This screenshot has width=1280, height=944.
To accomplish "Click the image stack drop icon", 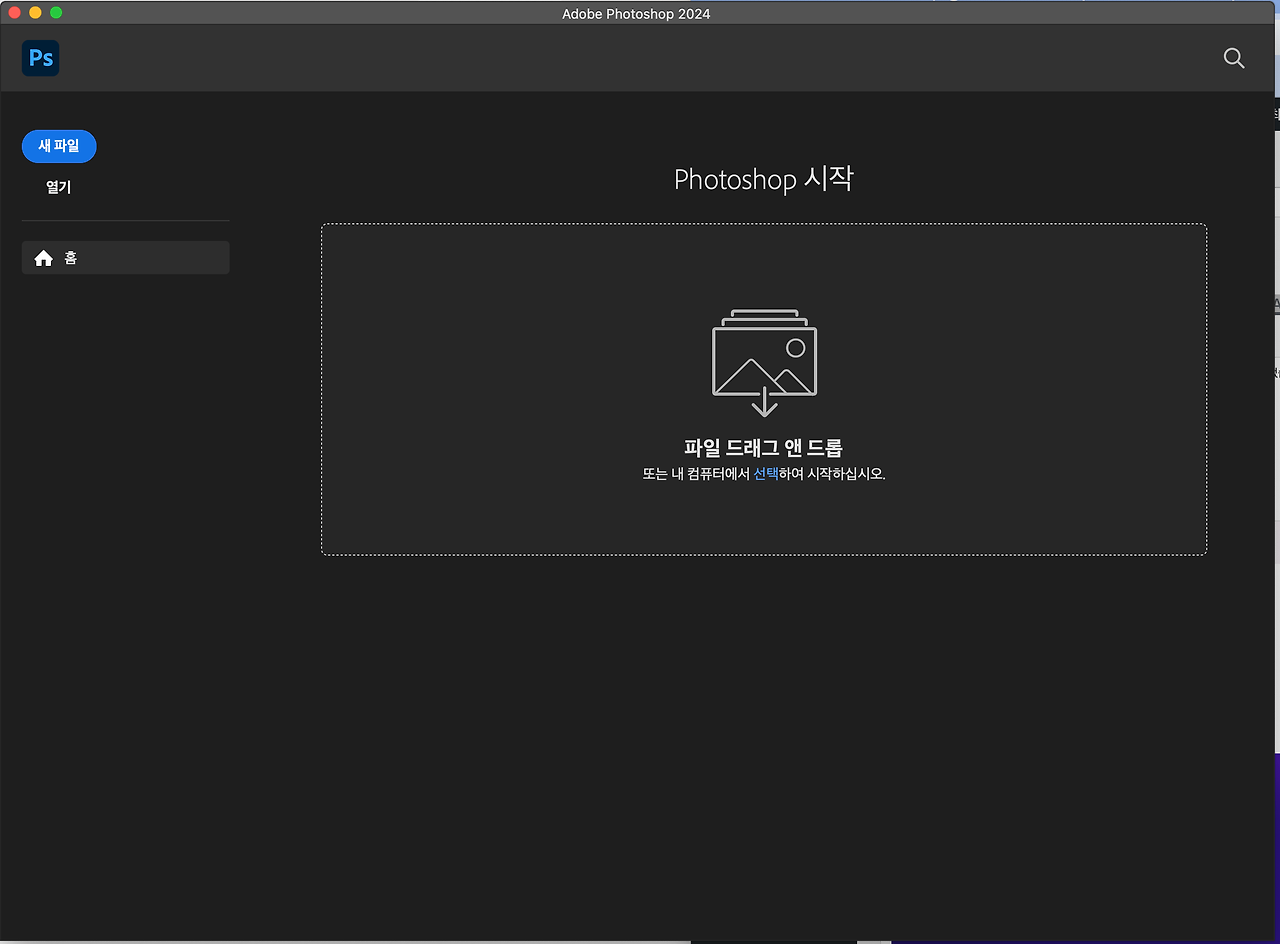I will pos(764,362).
